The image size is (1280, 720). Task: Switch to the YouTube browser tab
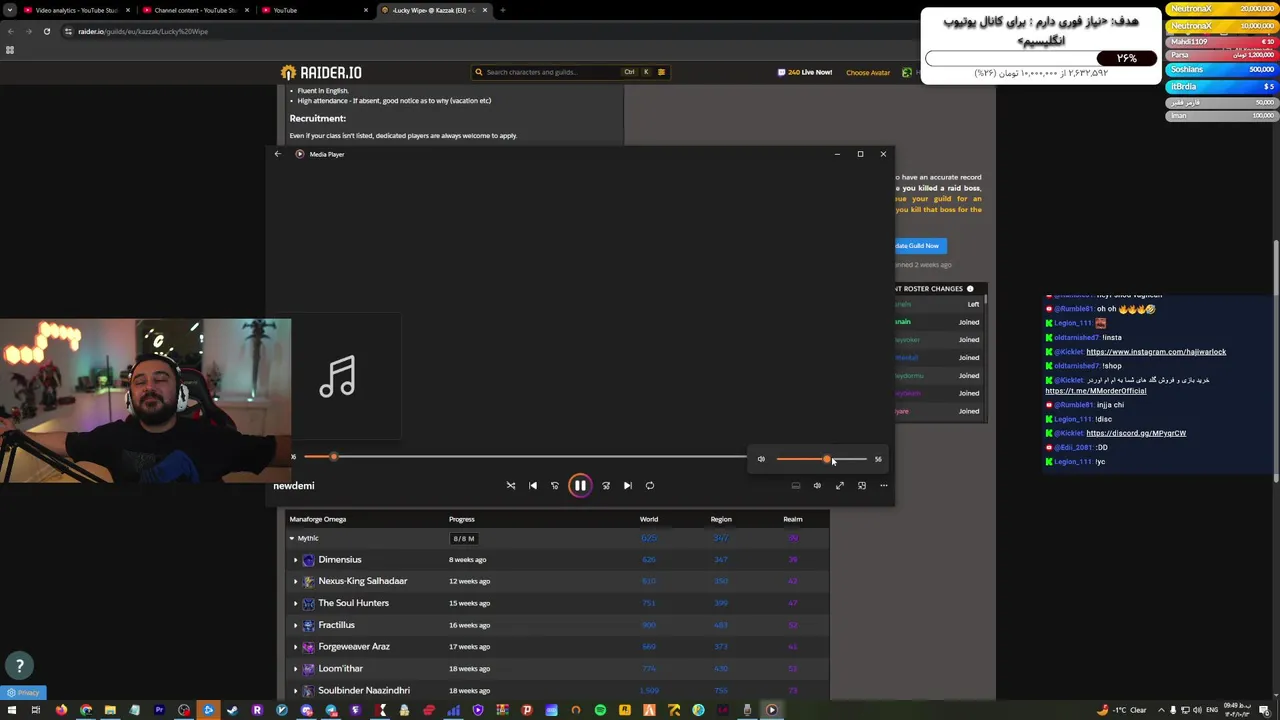314,10
